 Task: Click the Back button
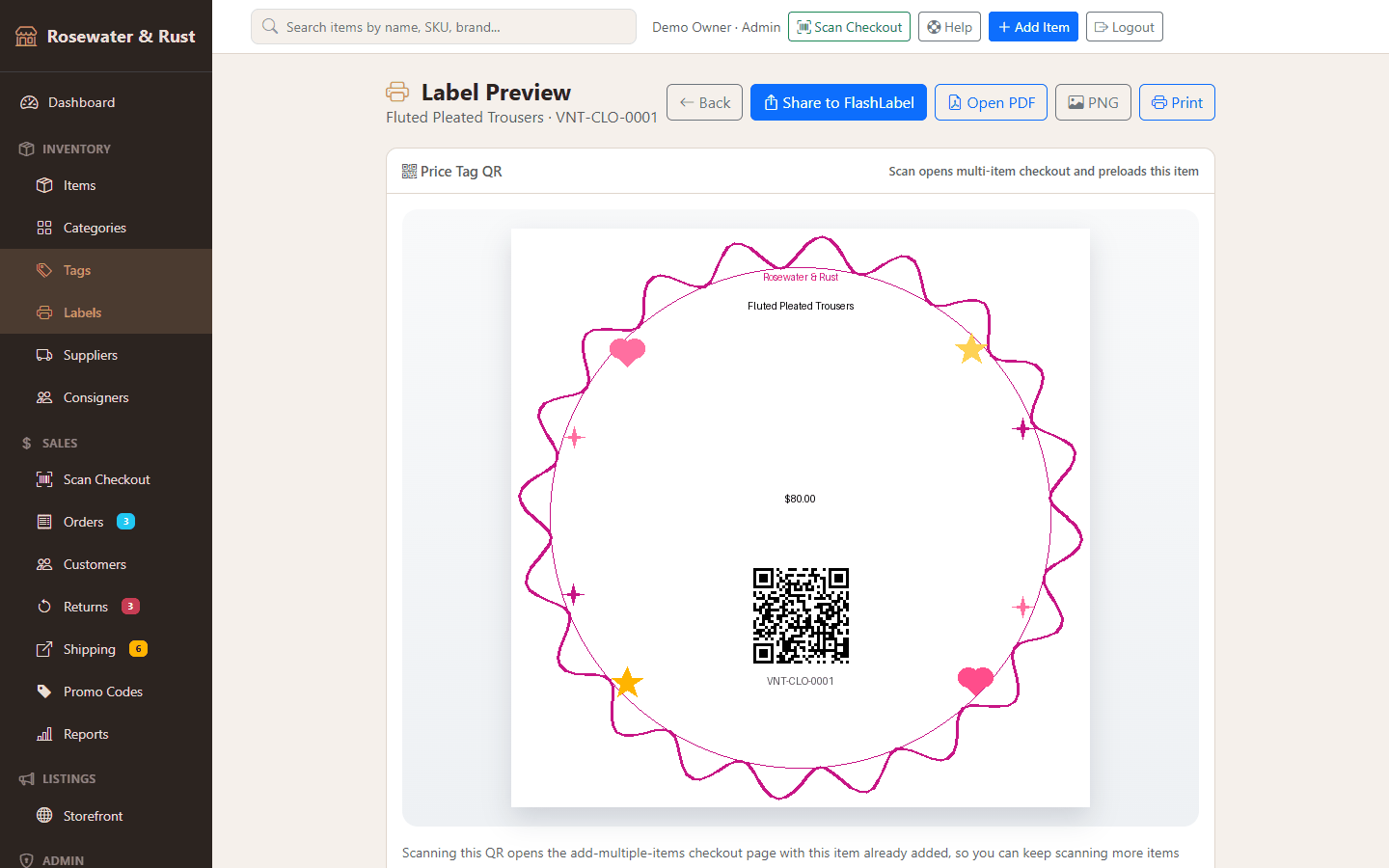tap(704, 102)
